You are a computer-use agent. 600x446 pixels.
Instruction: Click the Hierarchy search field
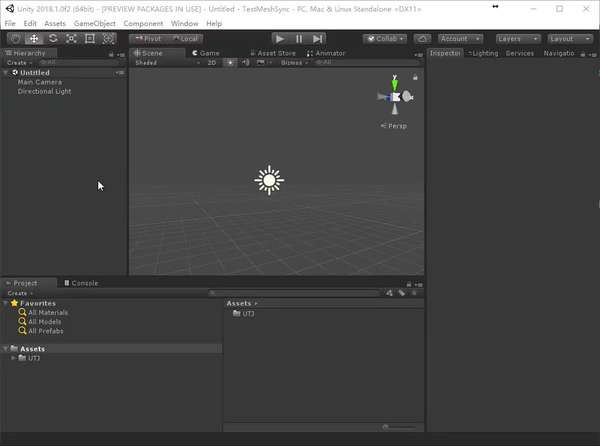click(x=82, y=62)
